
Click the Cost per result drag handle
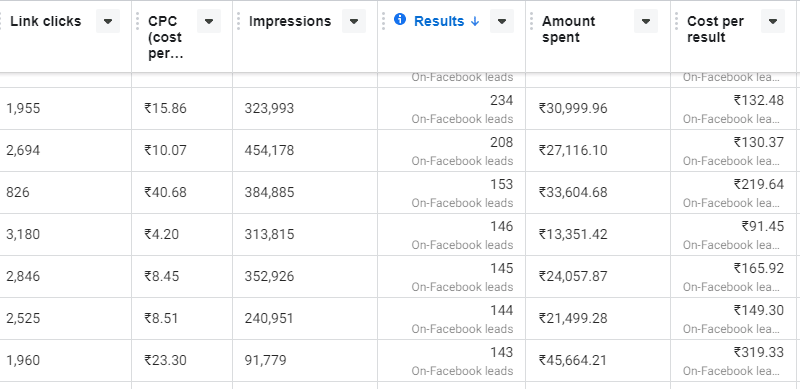[677, 21]
